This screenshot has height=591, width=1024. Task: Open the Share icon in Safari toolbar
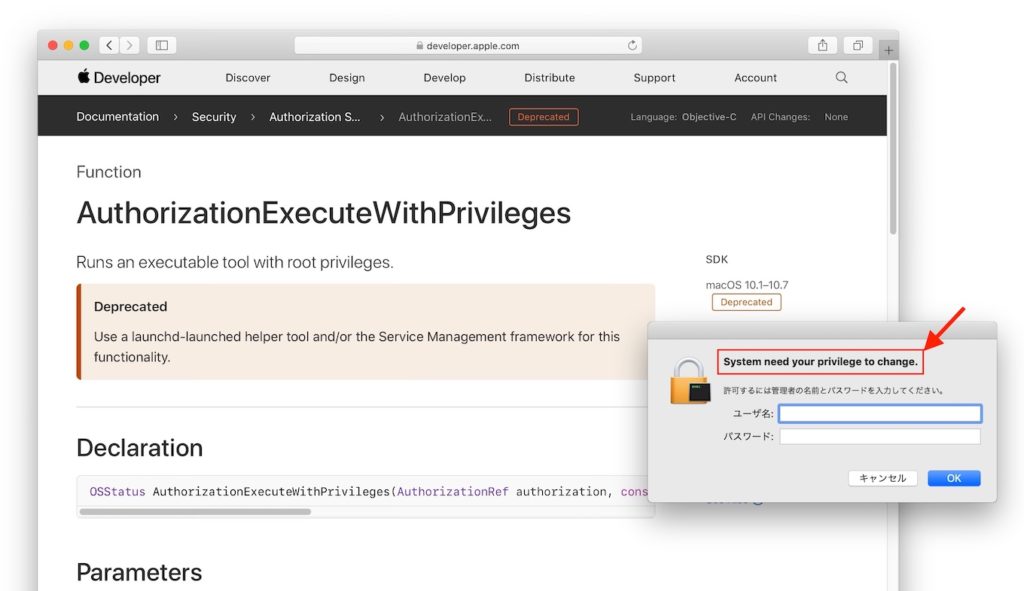(x=822, y=45)
